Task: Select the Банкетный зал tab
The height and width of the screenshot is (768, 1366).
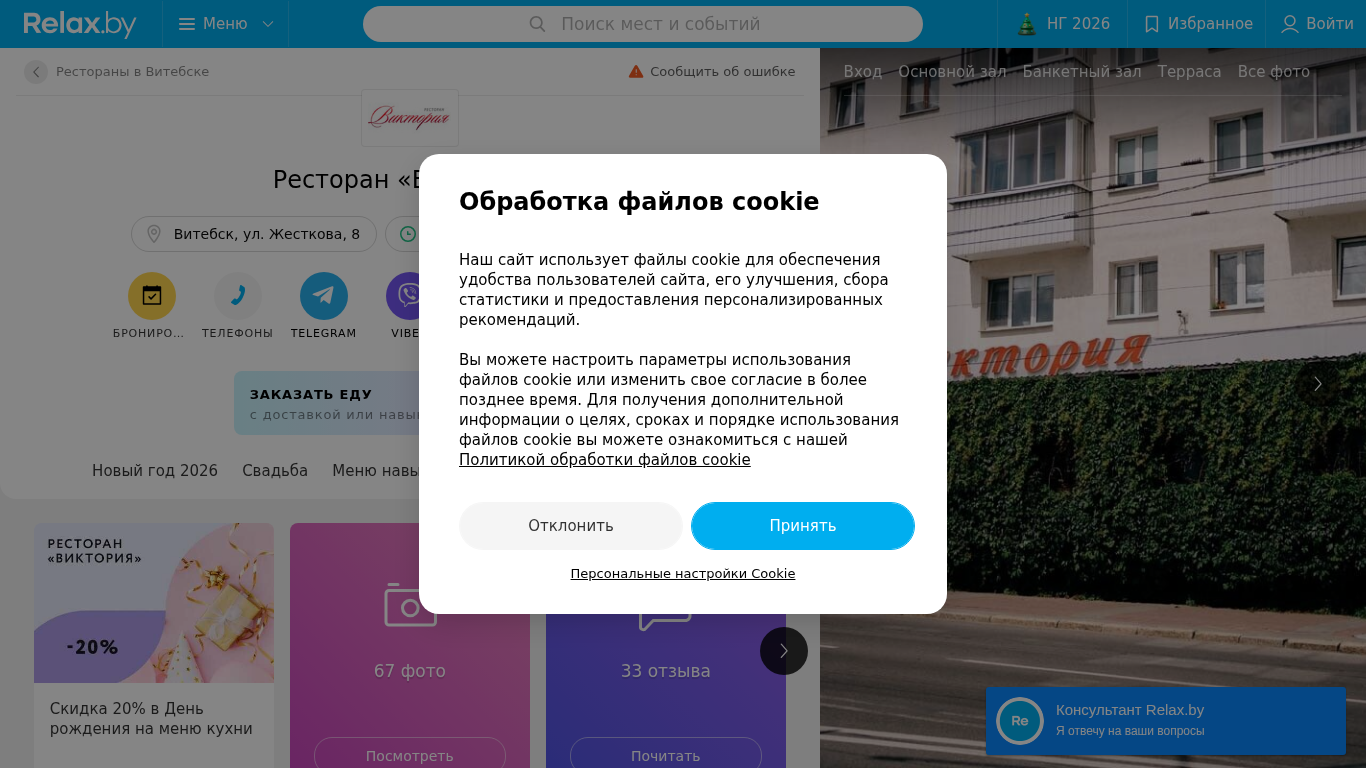Action: [x=1082, y=72]
